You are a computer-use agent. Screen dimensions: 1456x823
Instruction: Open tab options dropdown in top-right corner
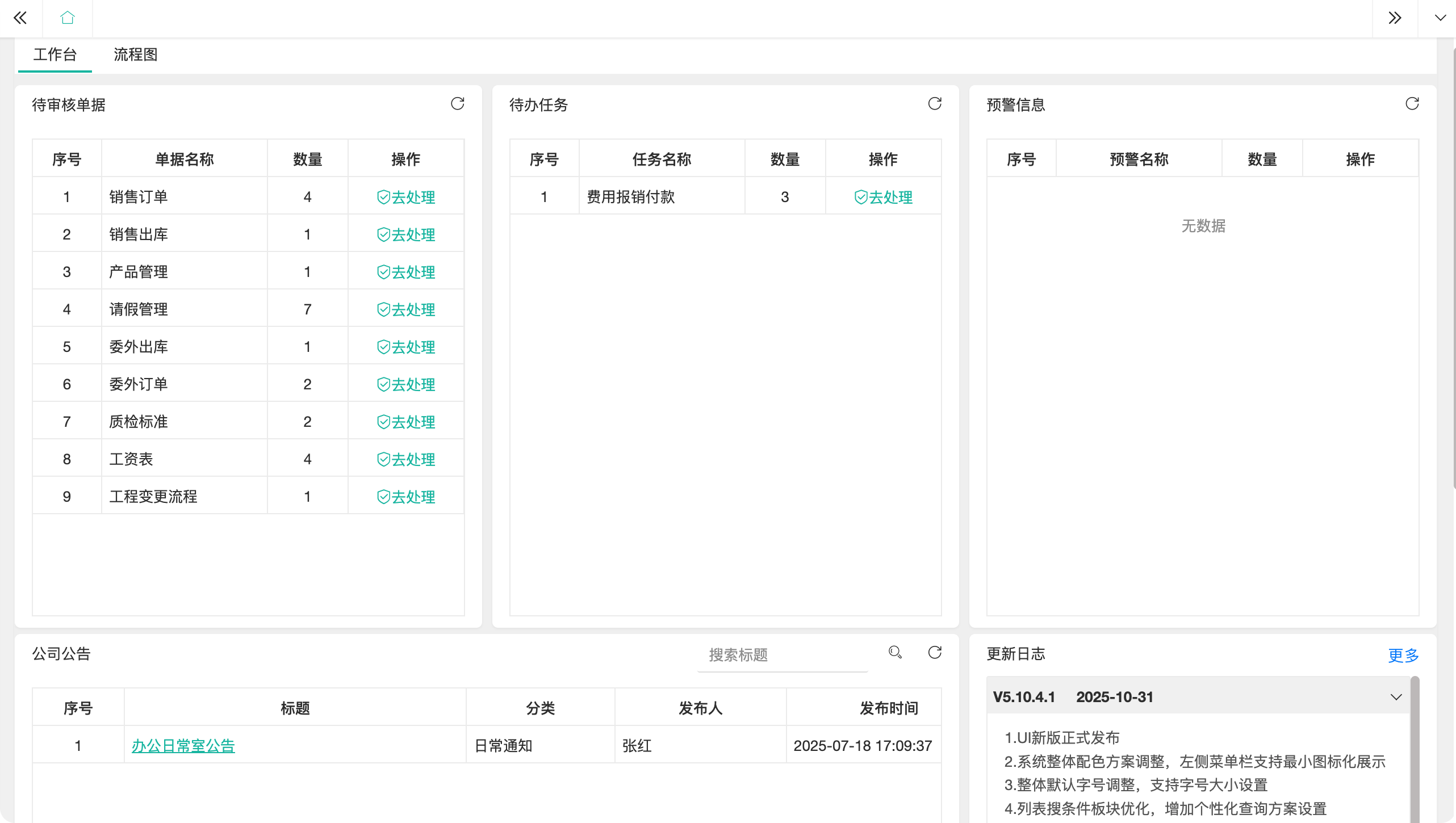[1440, 18]
